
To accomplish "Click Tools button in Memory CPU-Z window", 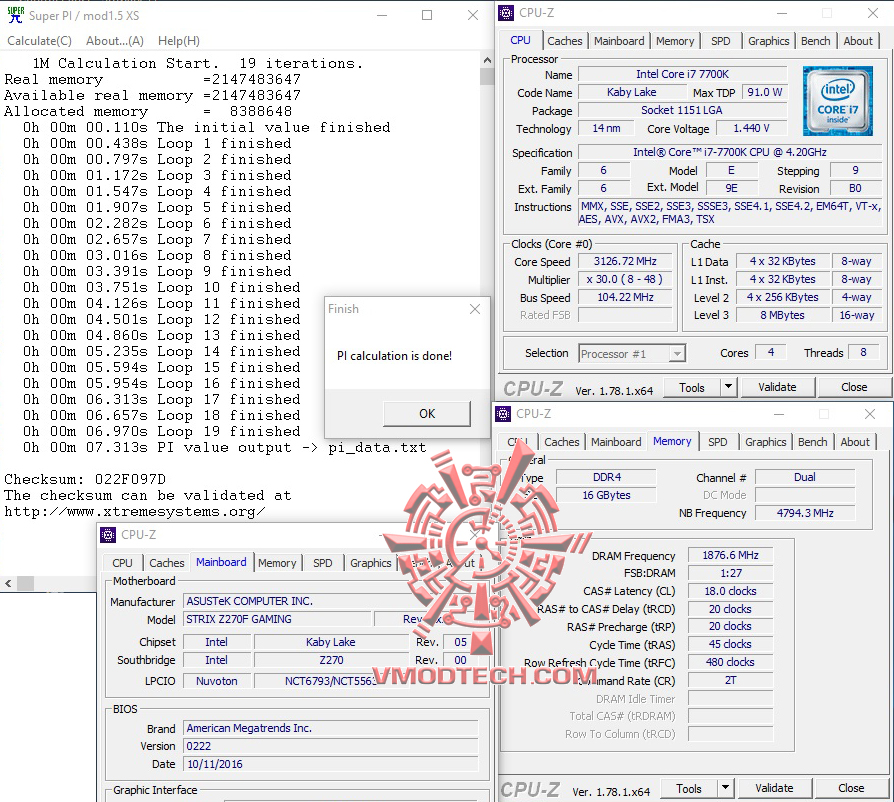I will point(689,789).
